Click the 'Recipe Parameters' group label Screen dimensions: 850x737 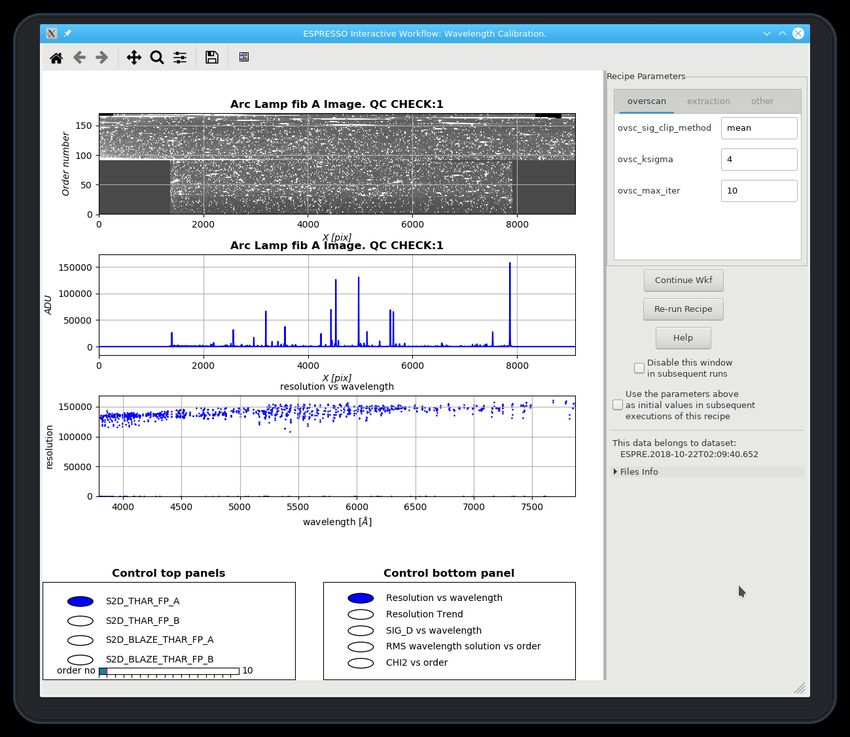pyautogui.click(x=646, y=76)
